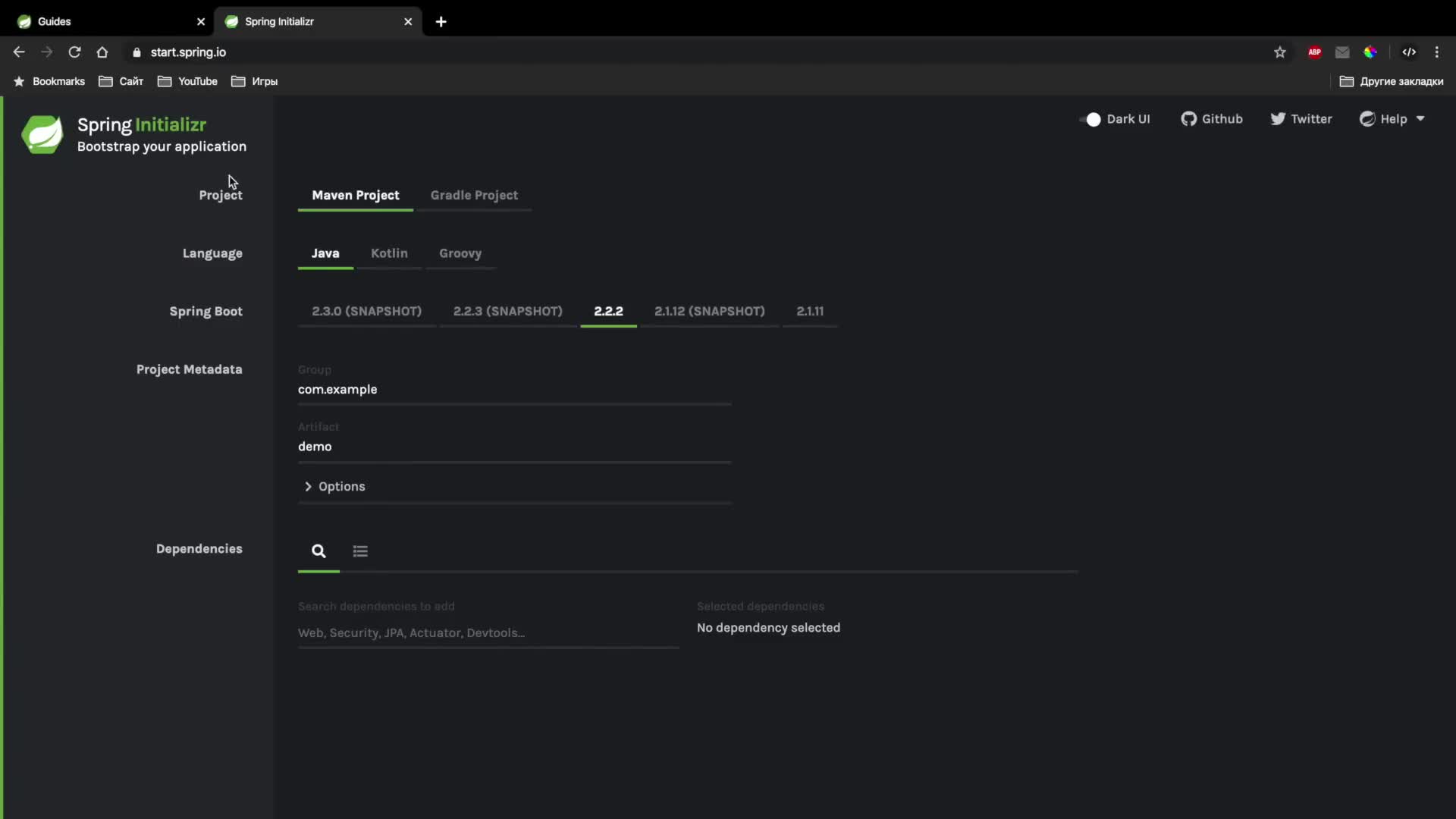Click 'No dependency selected' text
The width and height of the screenshot is (1456, 819).
(768, 628)
